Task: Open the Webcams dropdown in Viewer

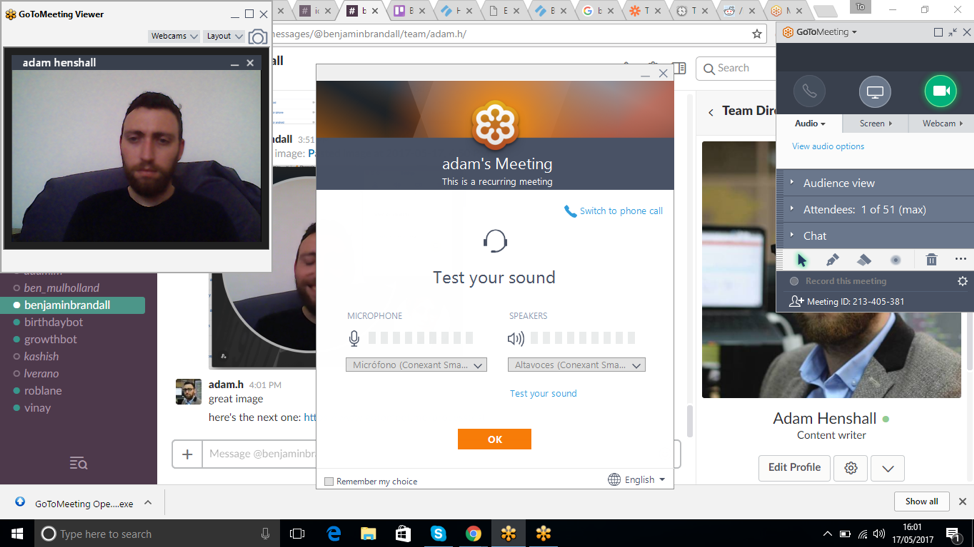Action: pos(174,36)
